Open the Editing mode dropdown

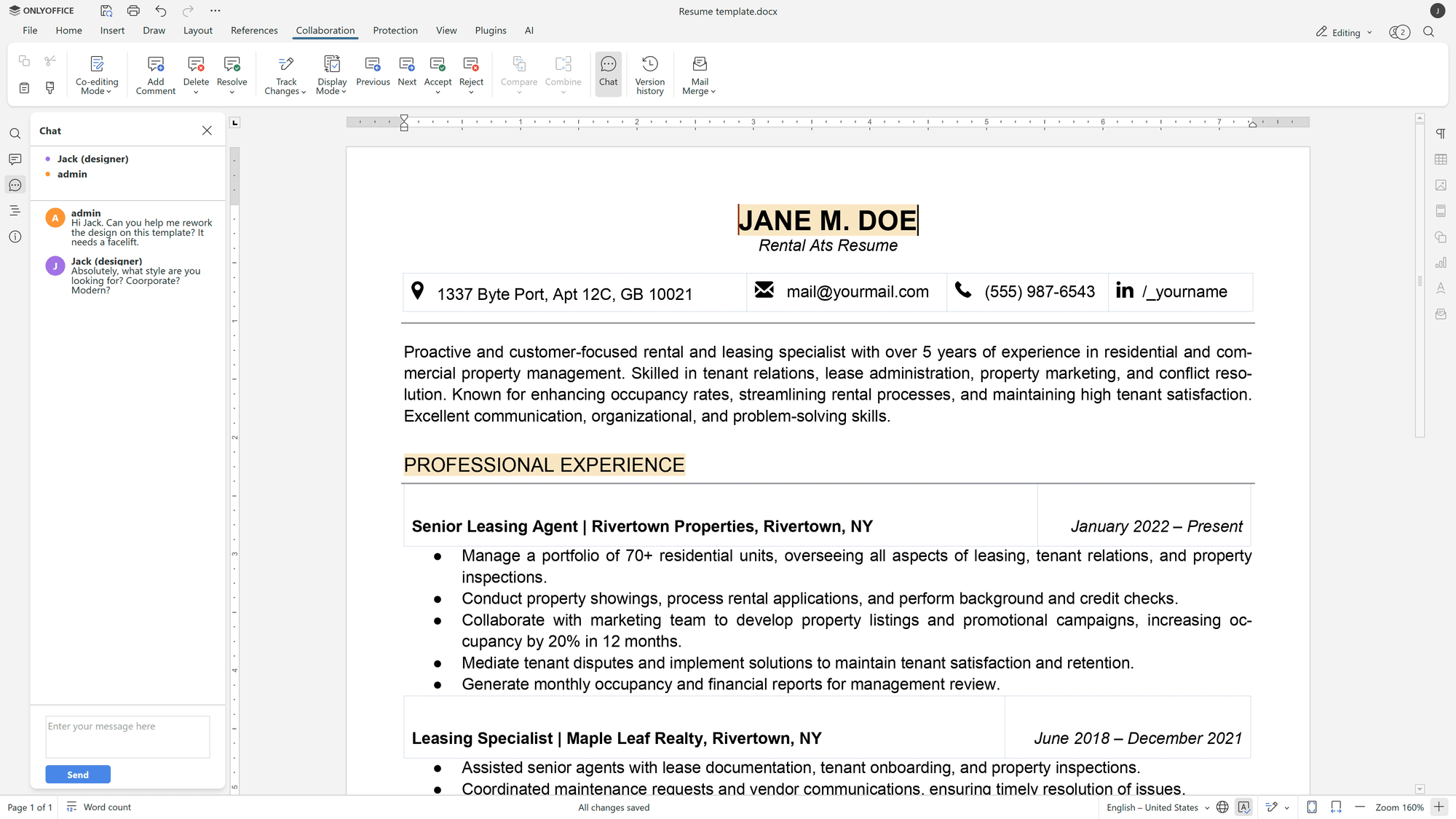[1344, 32]
